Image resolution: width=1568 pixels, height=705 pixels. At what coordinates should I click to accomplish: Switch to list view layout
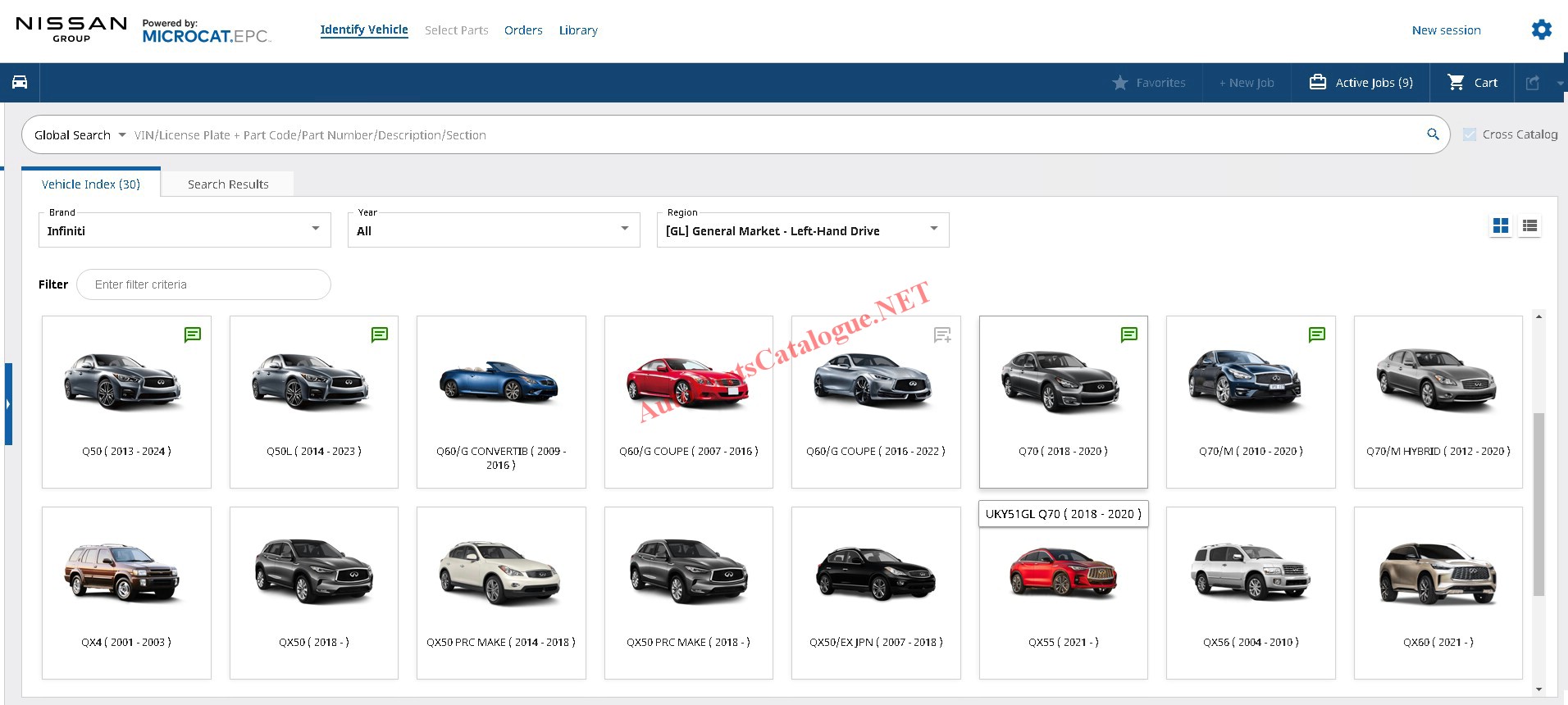tap(1529, 226)
